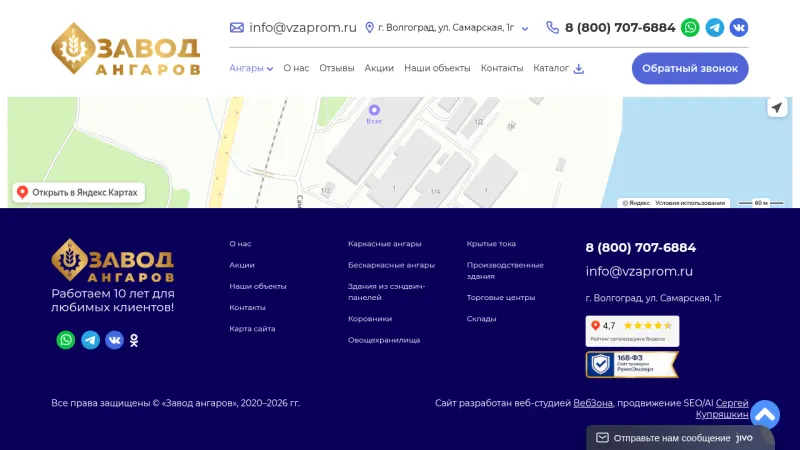This screenshot has width=800, height=450.
Task: Click footer address г. Волгоград, ул. Самарская, 1г
Action: [x=654, y=298]
